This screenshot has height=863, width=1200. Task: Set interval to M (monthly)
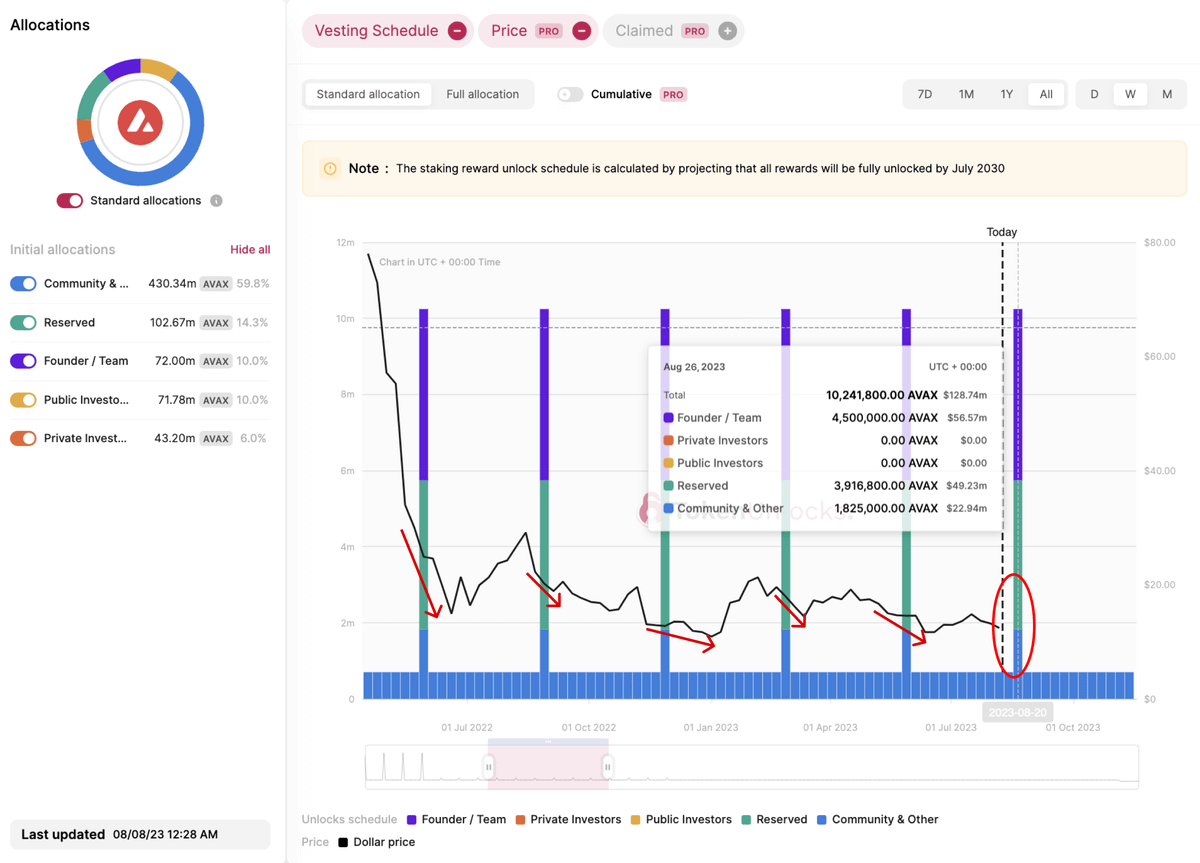point(1167,95)
